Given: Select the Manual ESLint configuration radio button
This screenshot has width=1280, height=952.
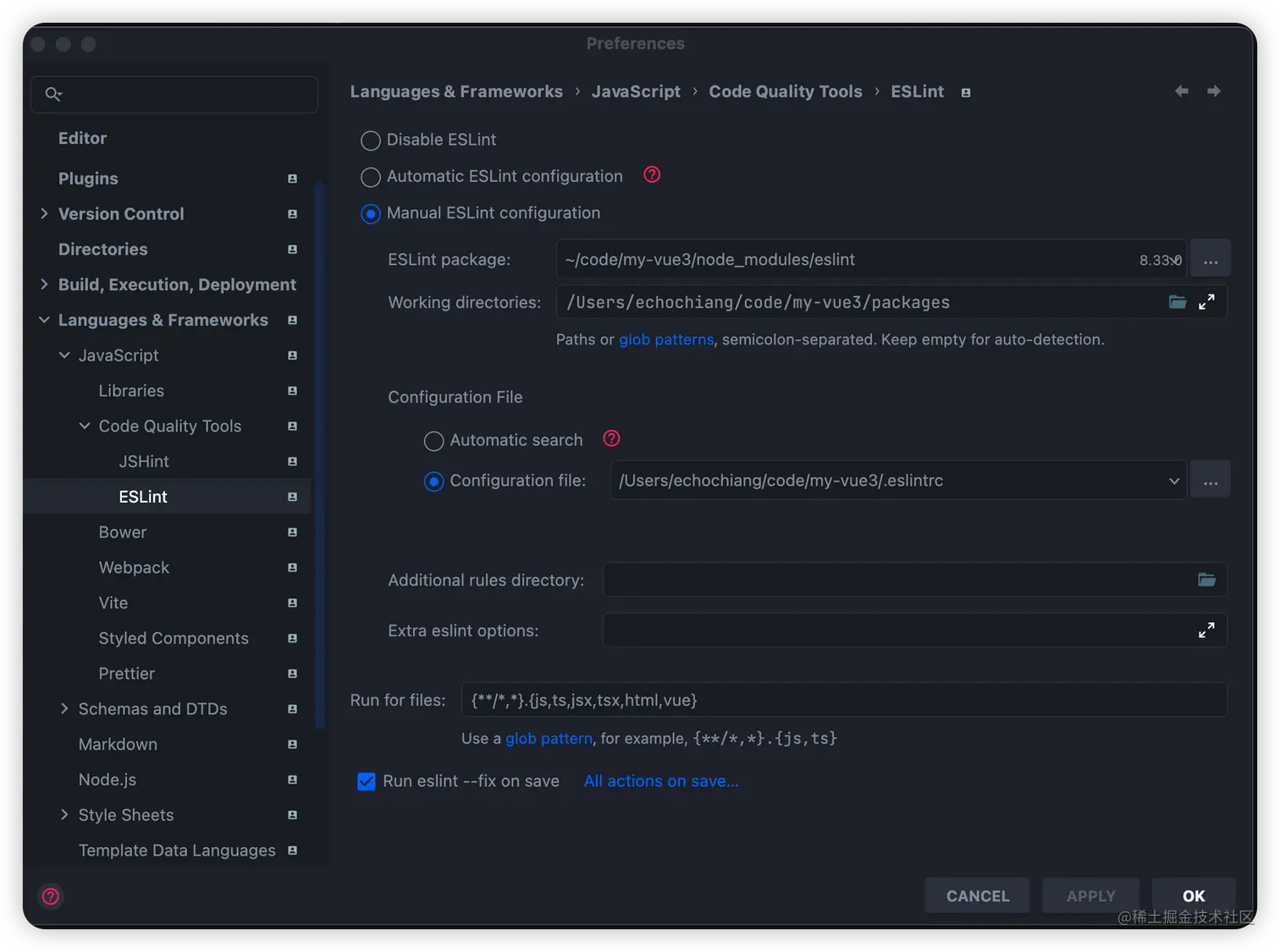Looking at the screenshot, I should [371, 213].
